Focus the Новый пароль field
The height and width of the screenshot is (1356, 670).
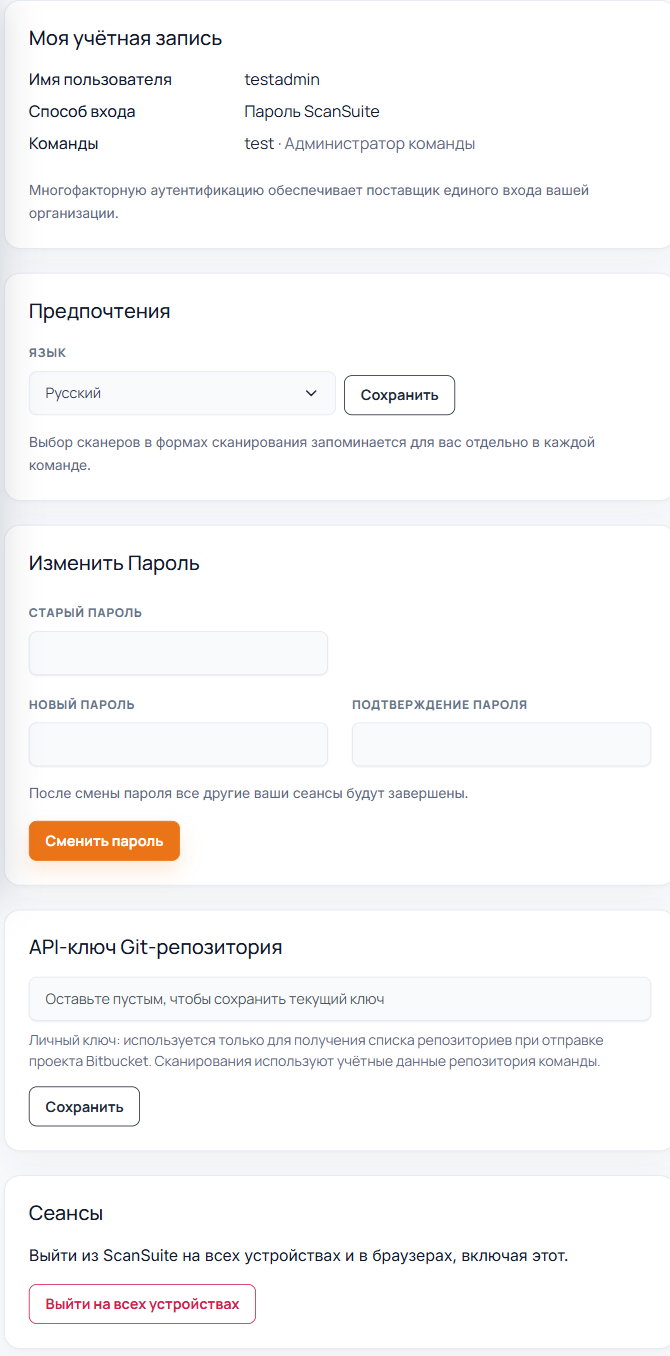[178, 745]
